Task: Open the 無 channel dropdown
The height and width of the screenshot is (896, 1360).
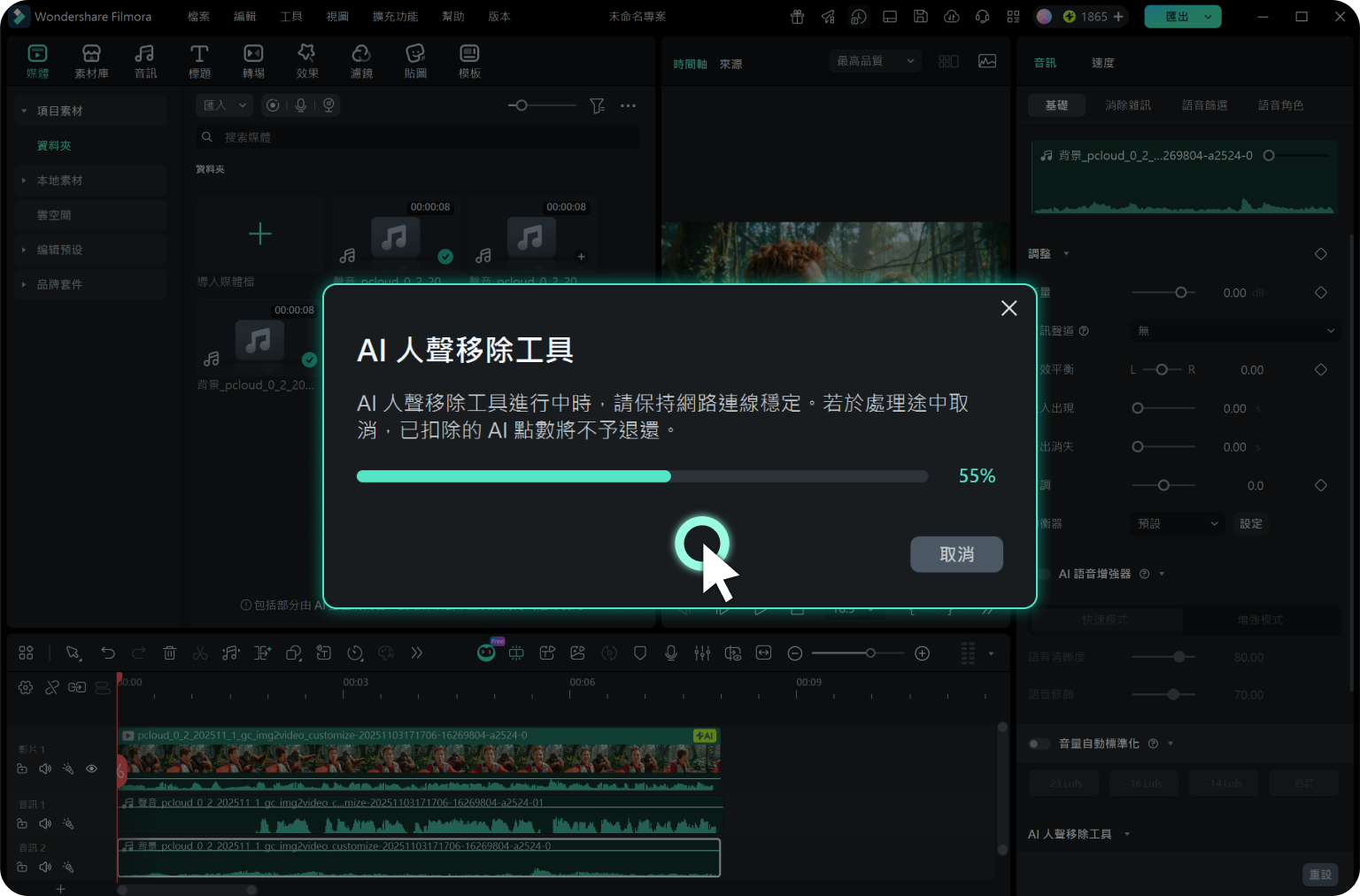Action: (x=1236, y=331)
